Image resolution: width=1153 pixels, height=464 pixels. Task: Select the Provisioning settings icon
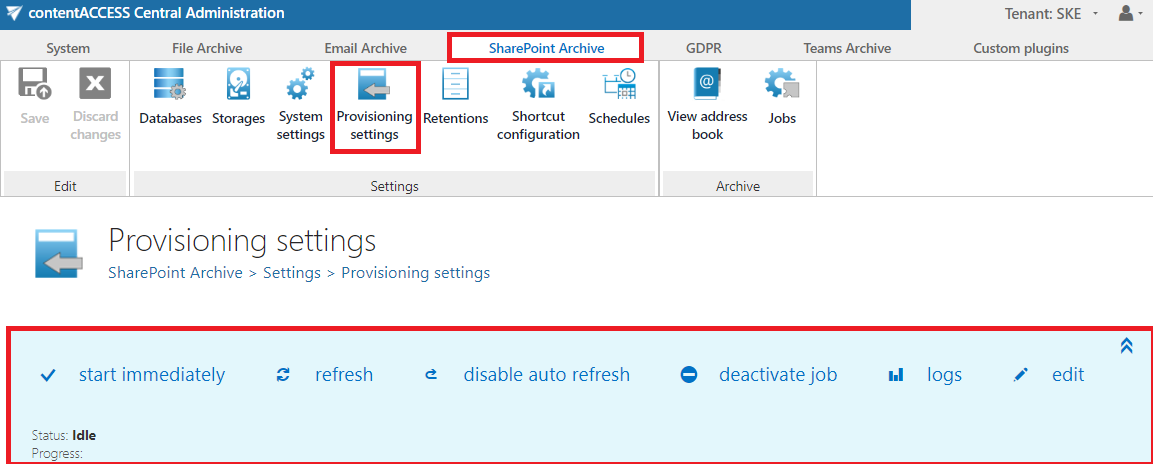(374, 88)
